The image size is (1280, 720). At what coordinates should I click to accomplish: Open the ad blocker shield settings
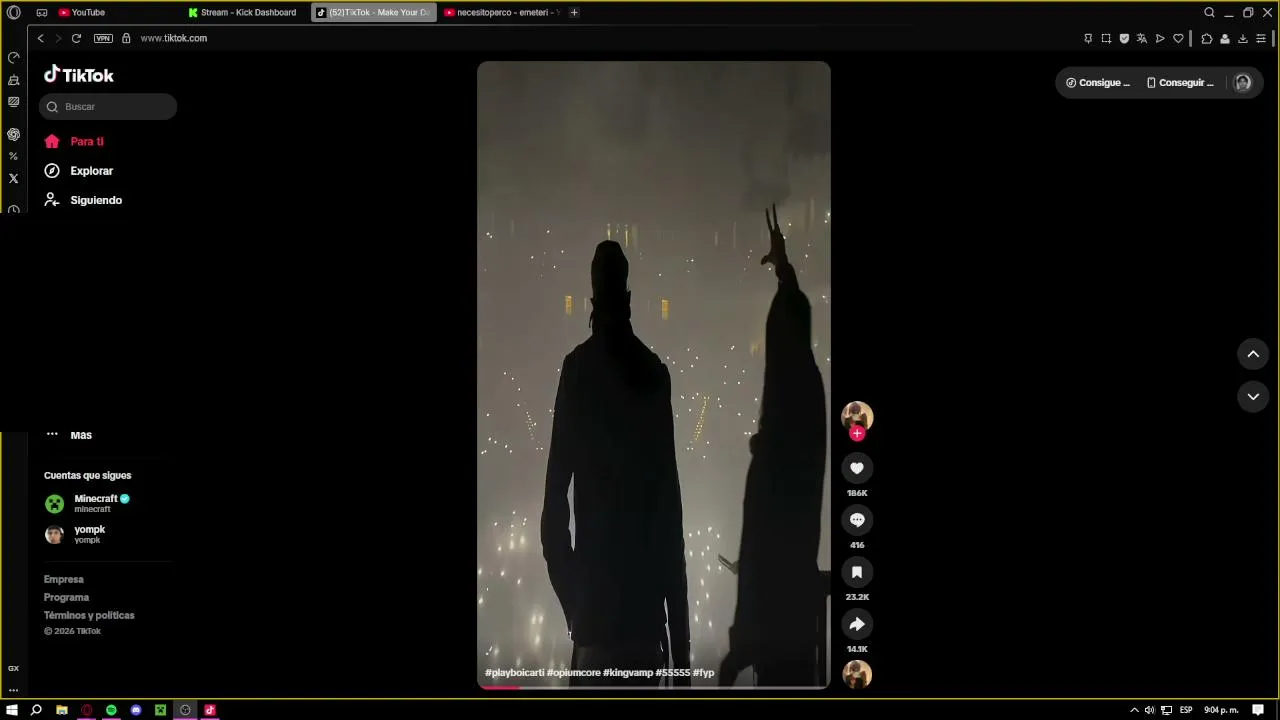(x=1124, y=38)
